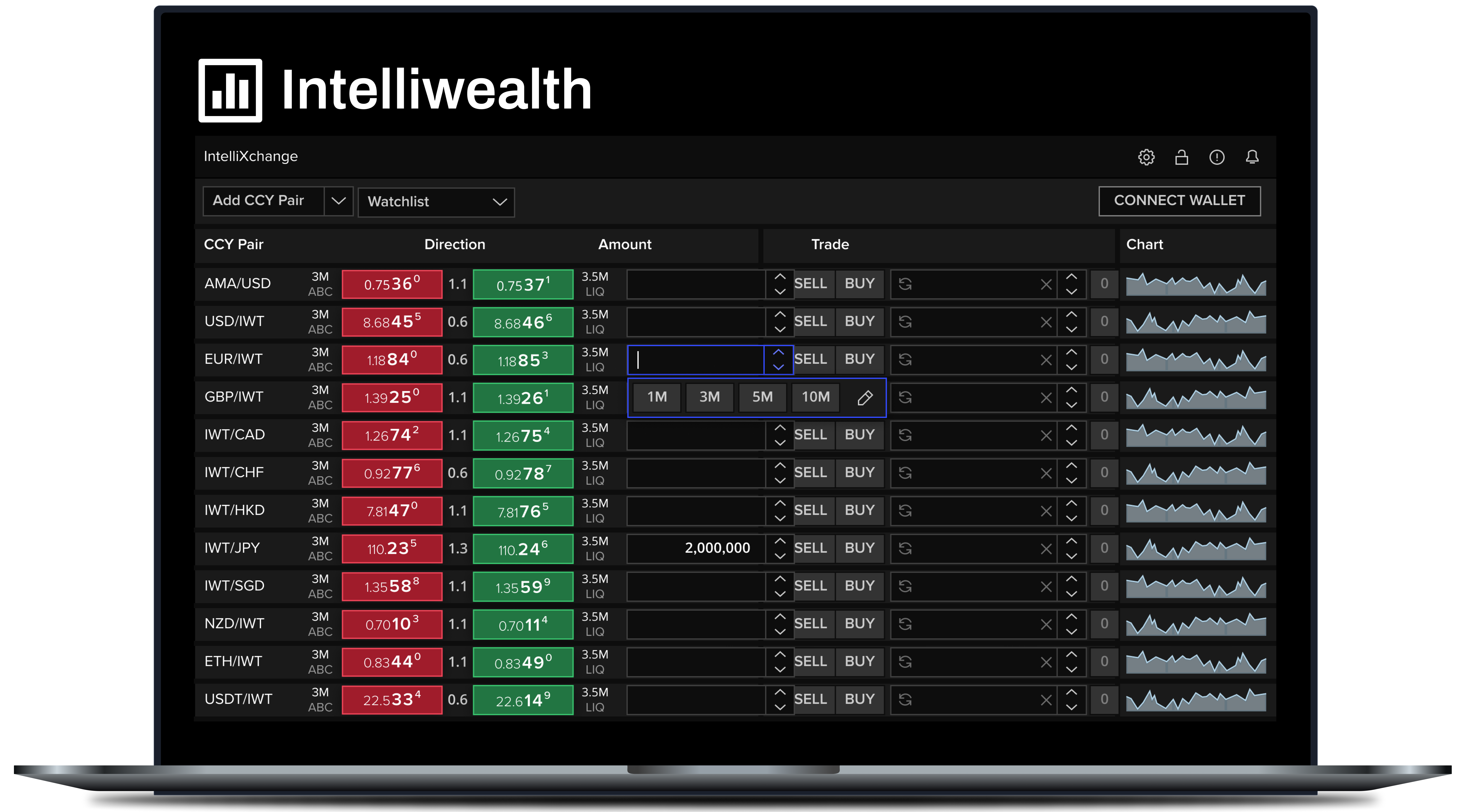Viewport: 1466px width, 812px height.
Task: Decrease trade stepper in NZD/IWT row
Action: (1071, 632)
